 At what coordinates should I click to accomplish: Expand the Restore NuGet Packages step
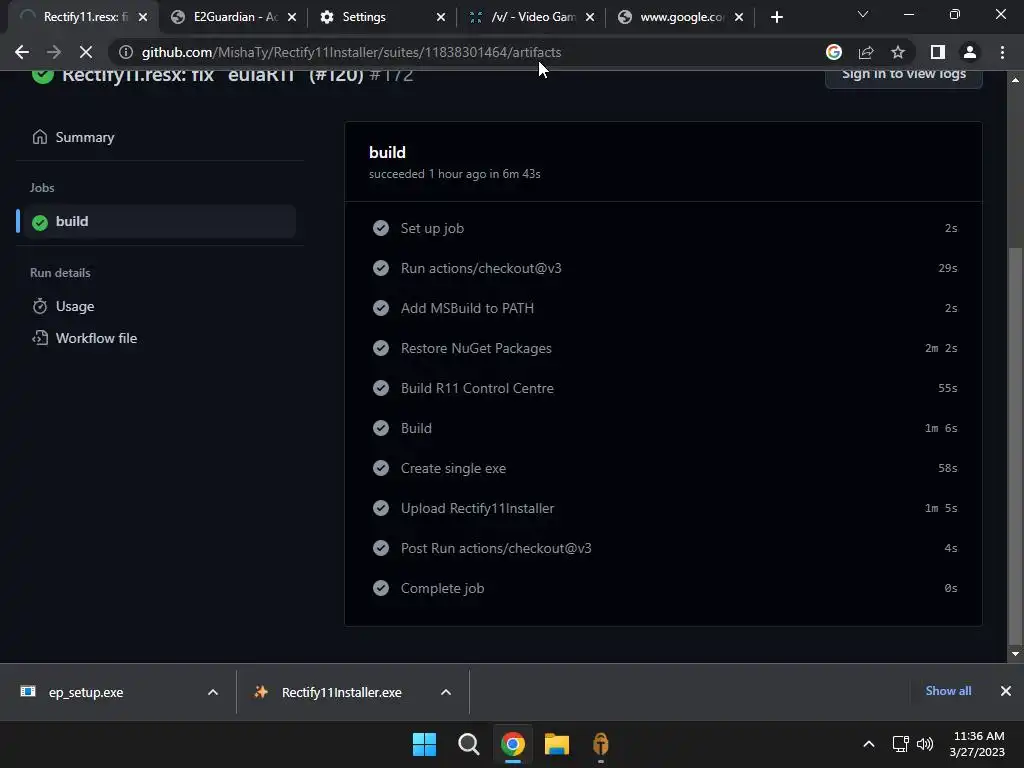(x=664, y=348)
